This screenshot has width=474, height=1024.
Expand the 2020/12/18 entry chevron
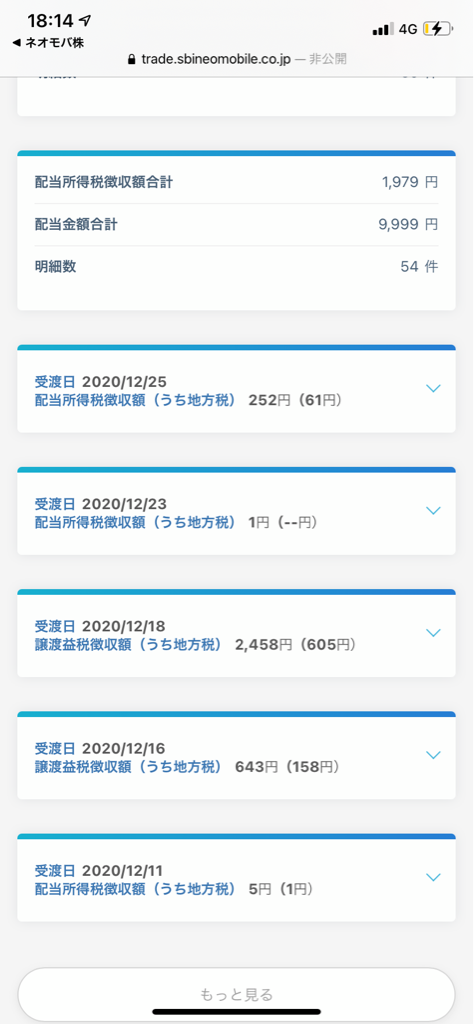[x=433, y=633]
